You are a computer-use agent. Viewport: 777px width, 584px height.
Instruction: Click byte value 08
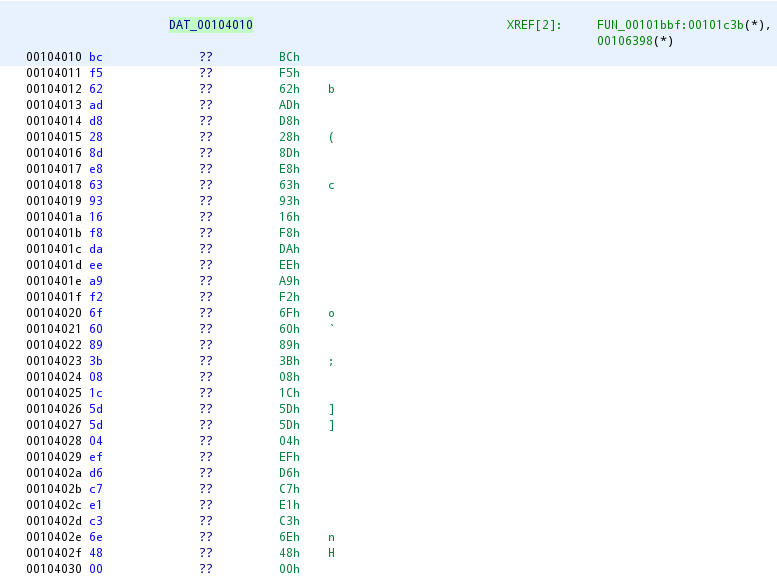pos(96,377)
